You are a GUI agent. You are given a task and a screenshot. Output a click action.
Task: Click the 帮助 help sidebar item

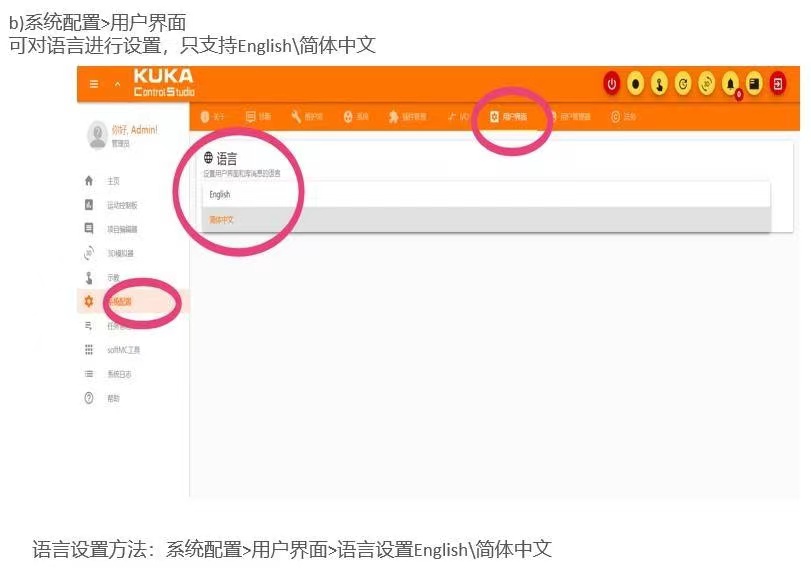tap(102, 398)
